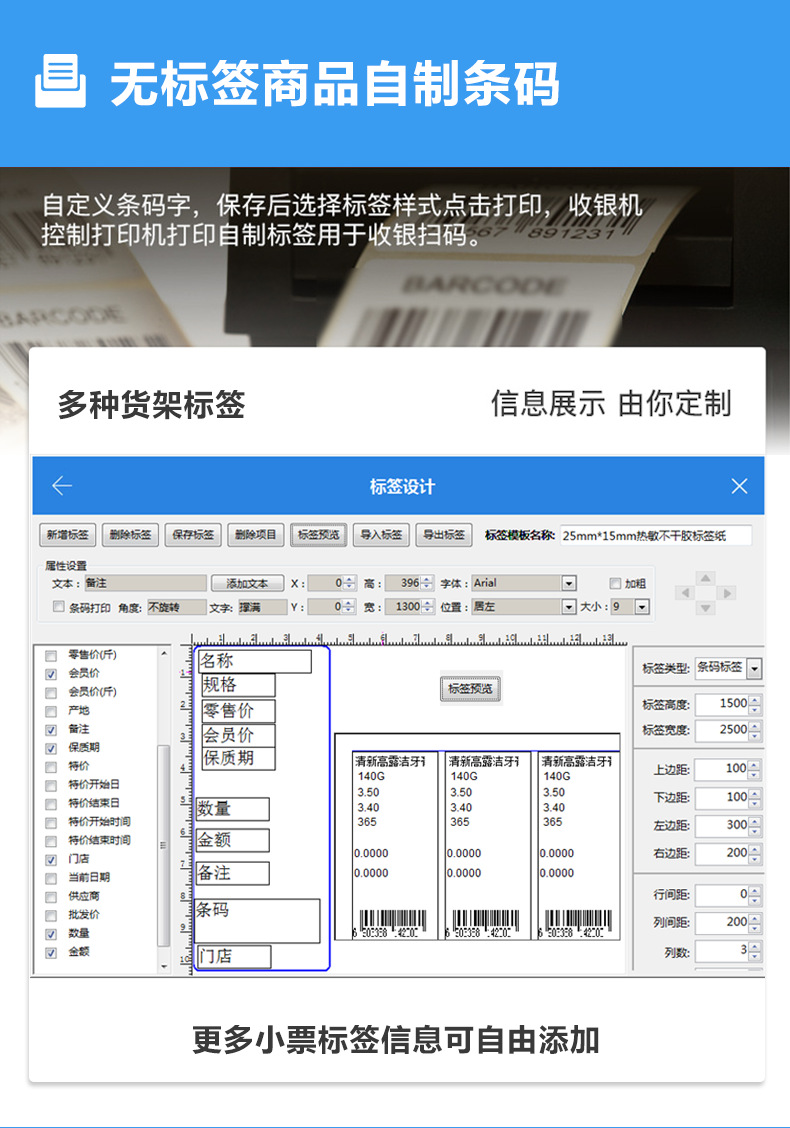The height and width of the screenshot is (1128, 790).
Task: Click the 导出标签 toolbar button
Action: pos(443,535)
